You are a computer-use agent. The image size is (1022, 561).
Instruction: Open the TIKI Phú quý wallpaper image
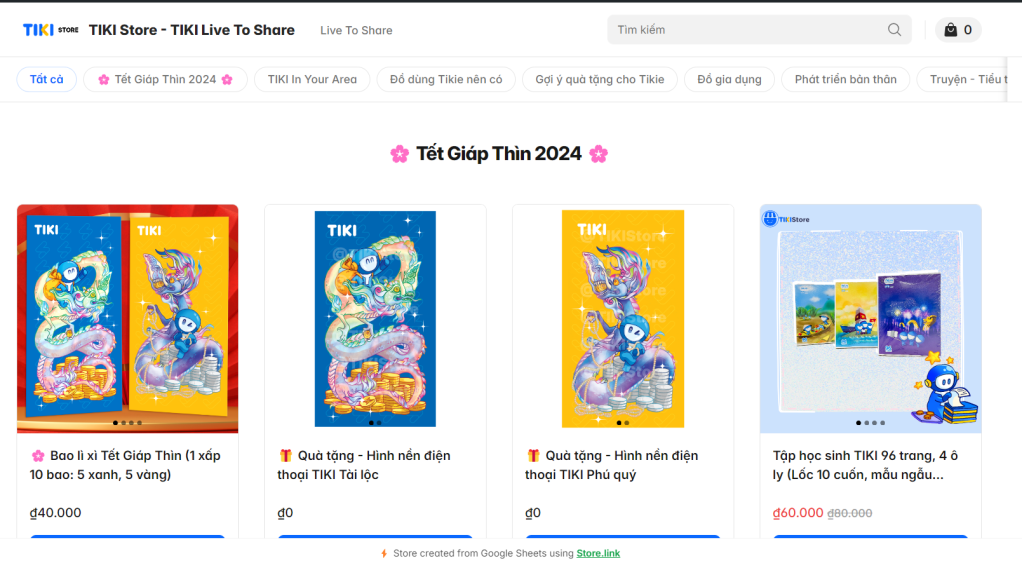tap(623, 318)
